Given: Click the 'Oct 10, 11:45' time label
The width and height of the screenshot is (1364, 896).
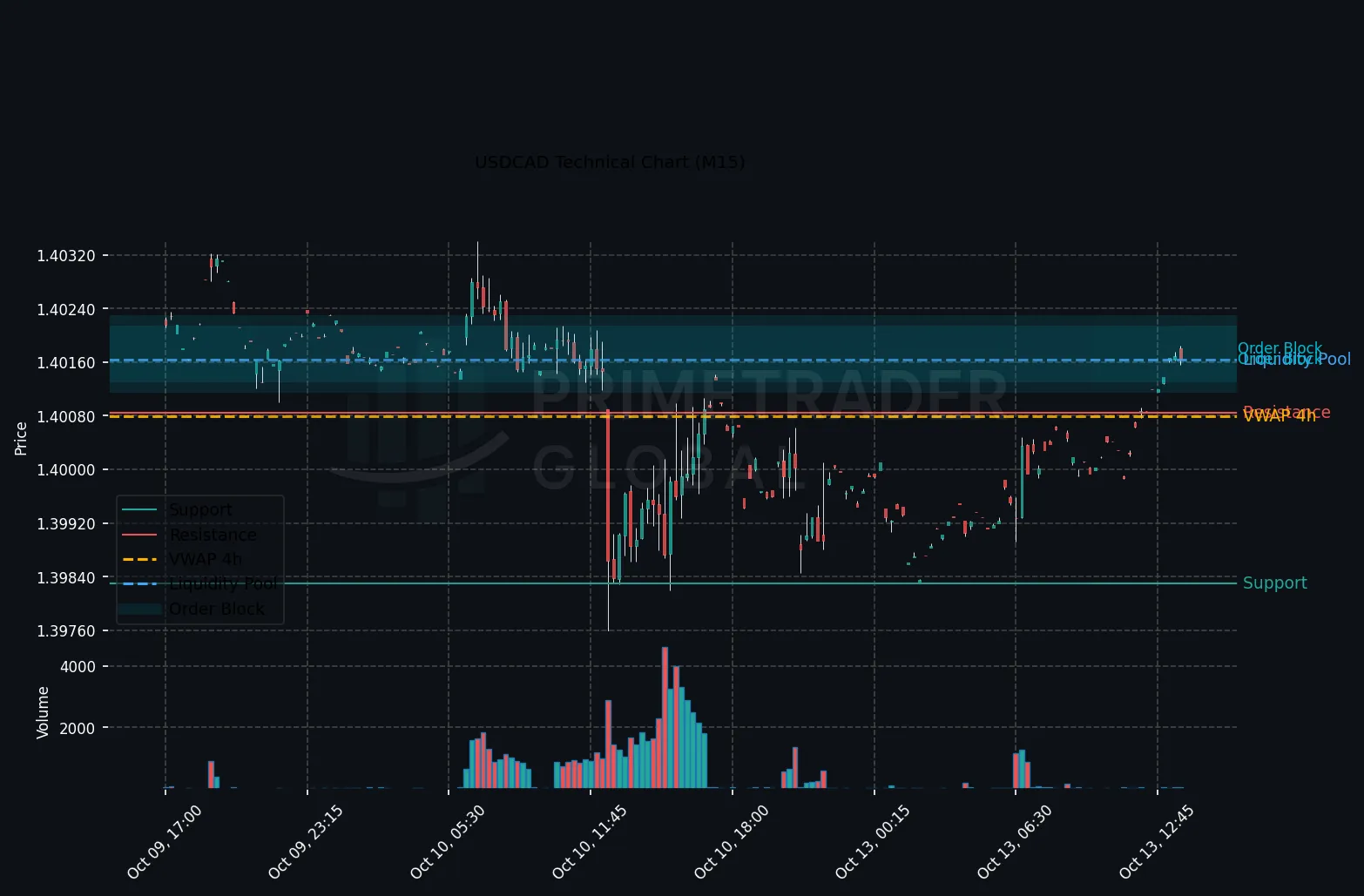Looking at the screenshot, I should point(590,842).
